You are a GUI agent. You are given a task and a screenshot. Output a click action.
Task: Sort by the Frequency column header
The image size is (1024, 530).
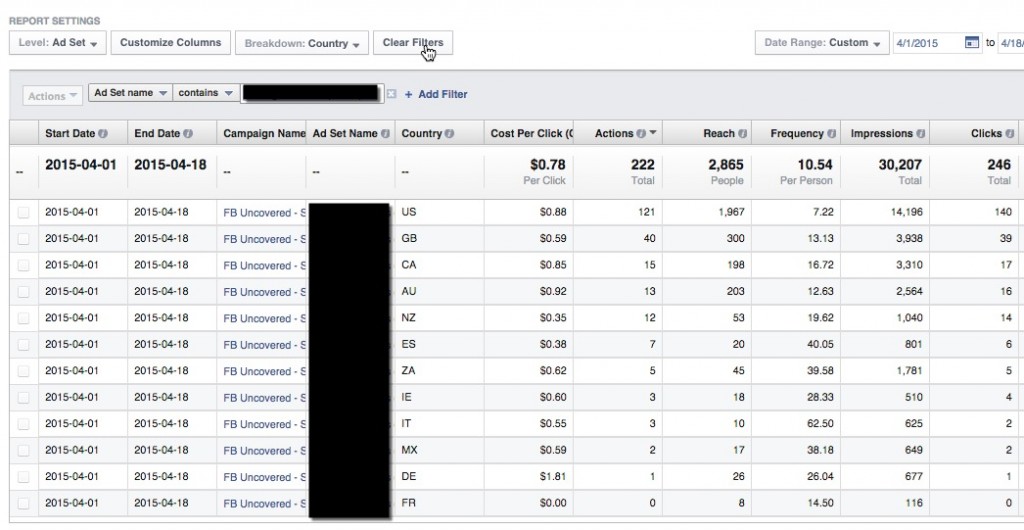click(797, 133)
